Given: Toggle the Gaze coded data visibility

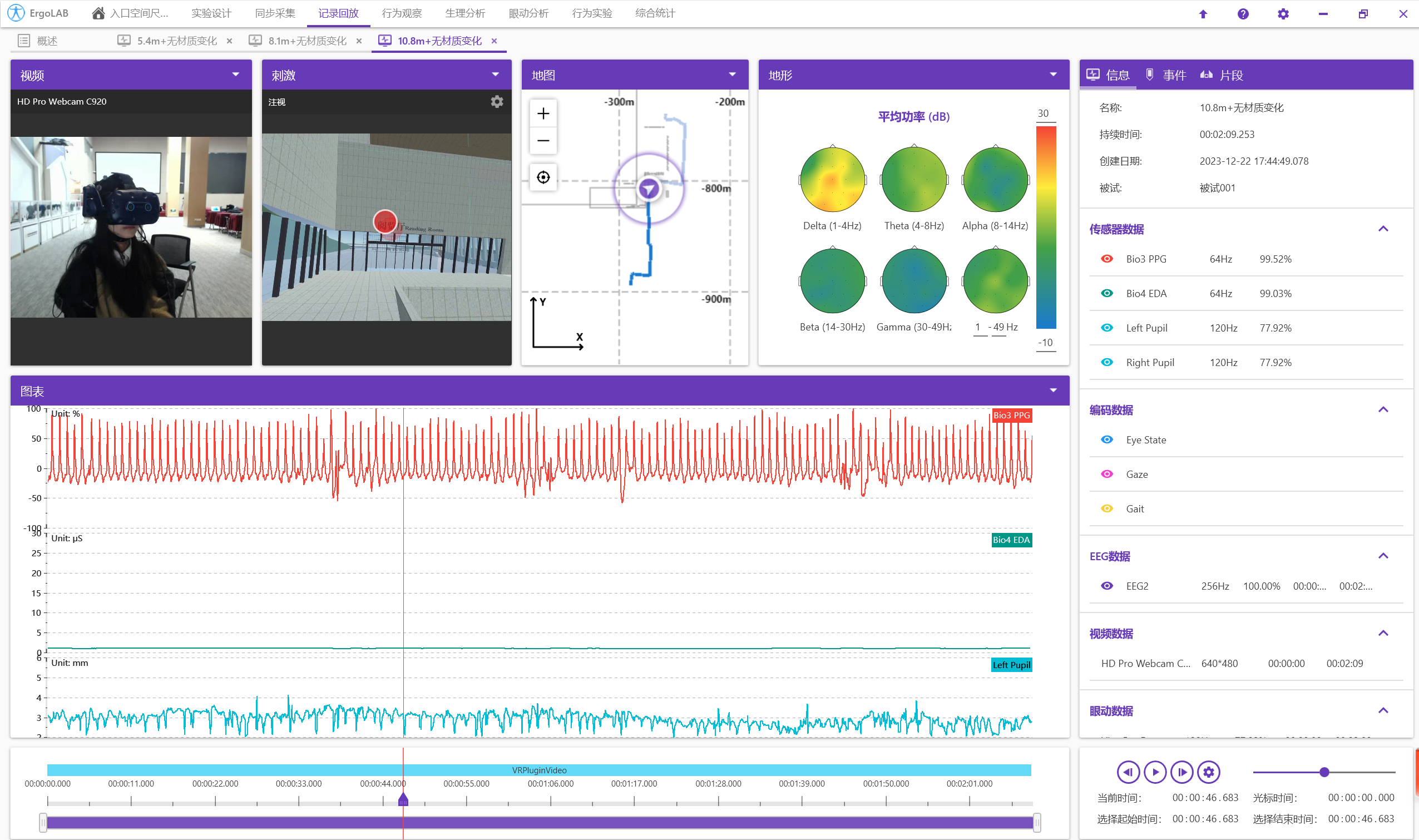Looking at the screenshot, I should pos(1106,475).
